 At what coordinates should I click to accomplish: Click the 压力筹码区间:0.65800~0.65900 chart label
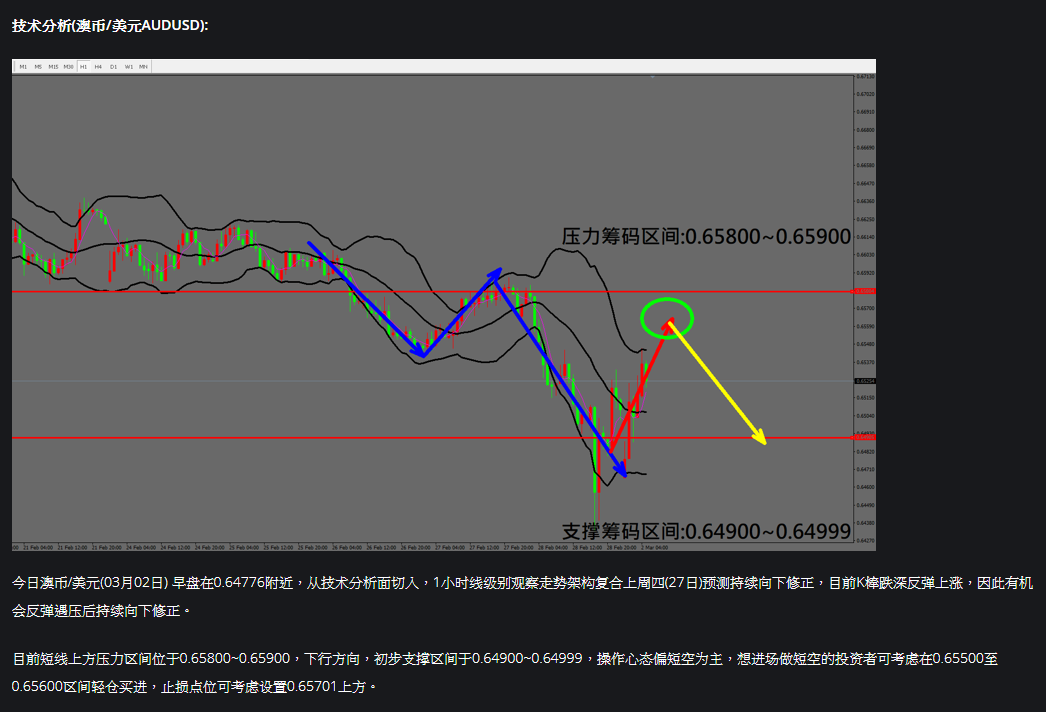click(706, 236)
